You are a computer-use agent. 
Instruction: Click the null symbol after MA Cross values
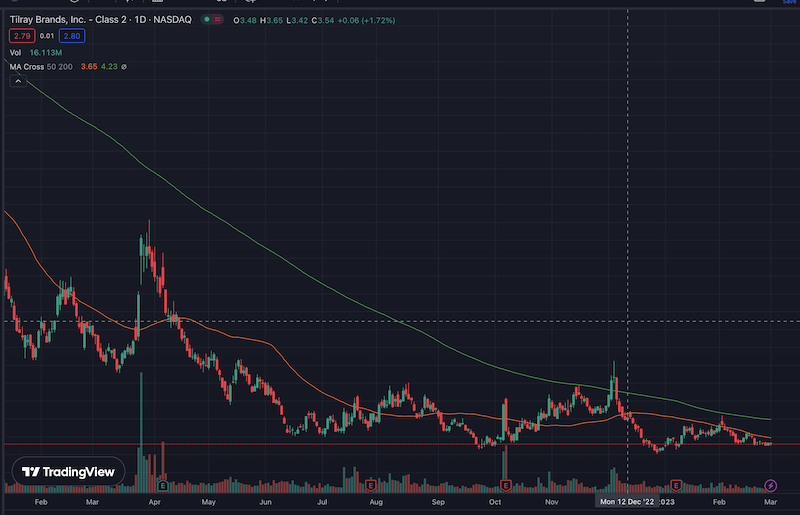(x=123, y=67)
